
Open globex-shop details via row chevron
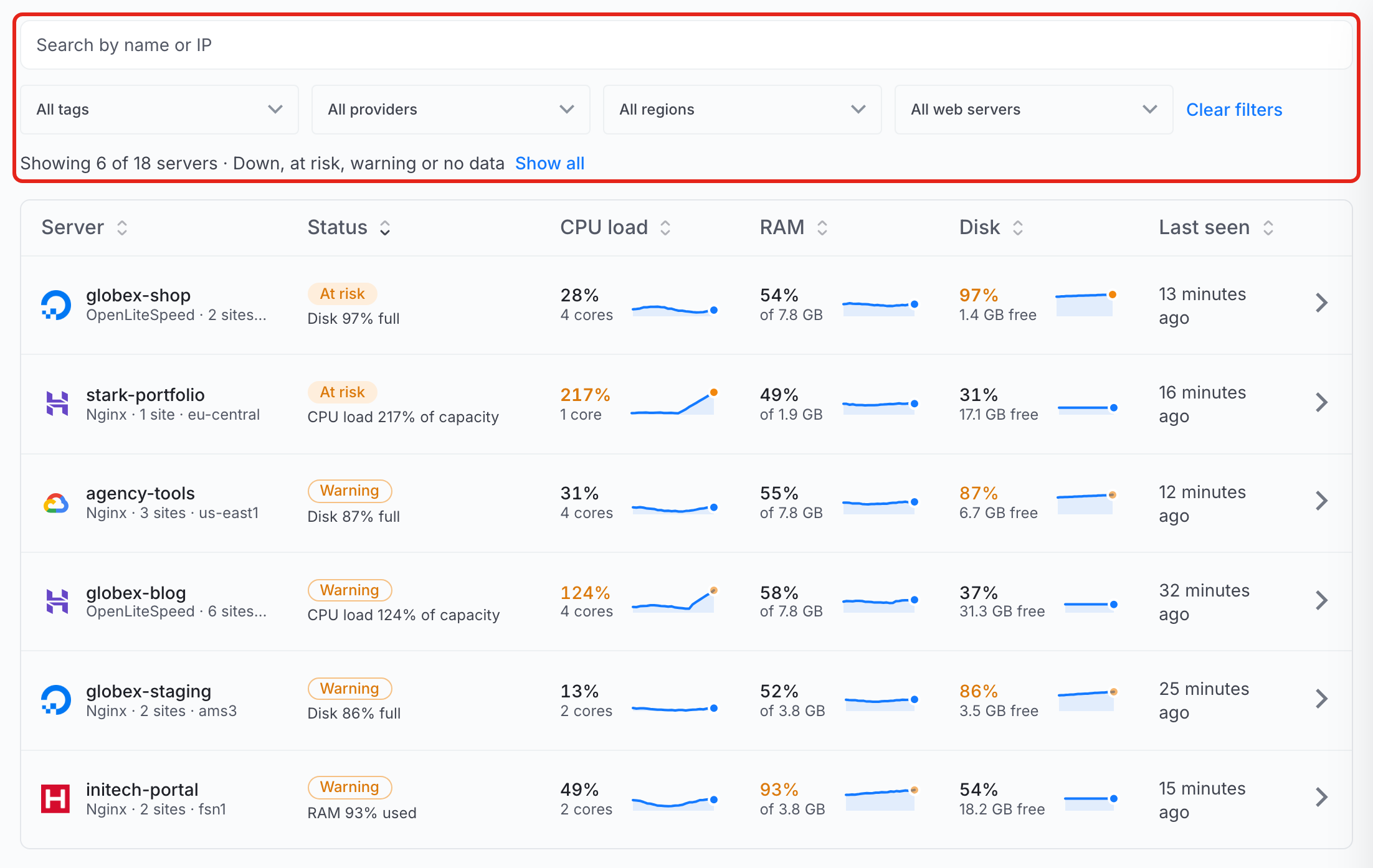point(1321,303)
